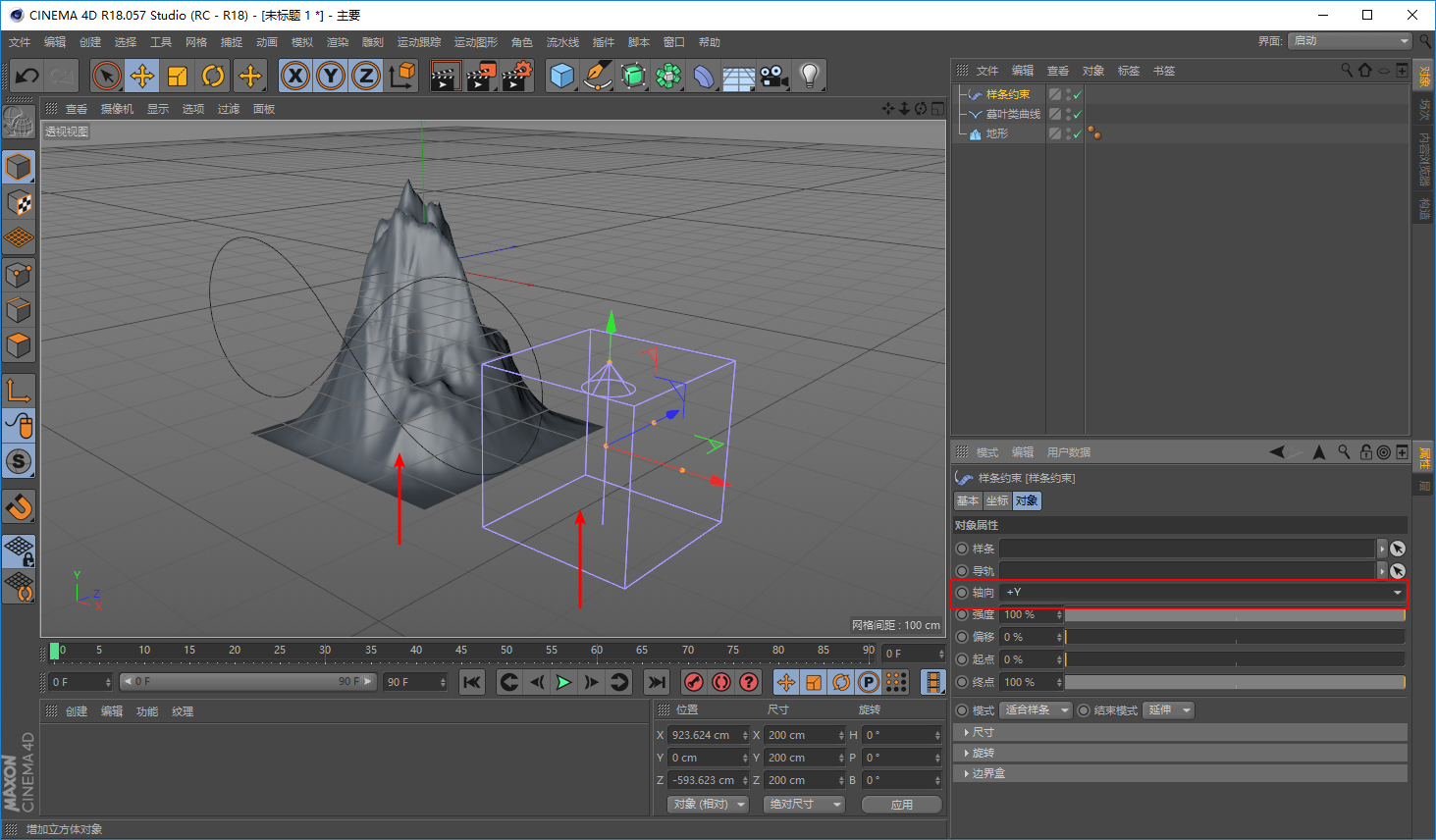Select the Move tool
Viewport: 1436px width, 840px height.
pos(142,76)
